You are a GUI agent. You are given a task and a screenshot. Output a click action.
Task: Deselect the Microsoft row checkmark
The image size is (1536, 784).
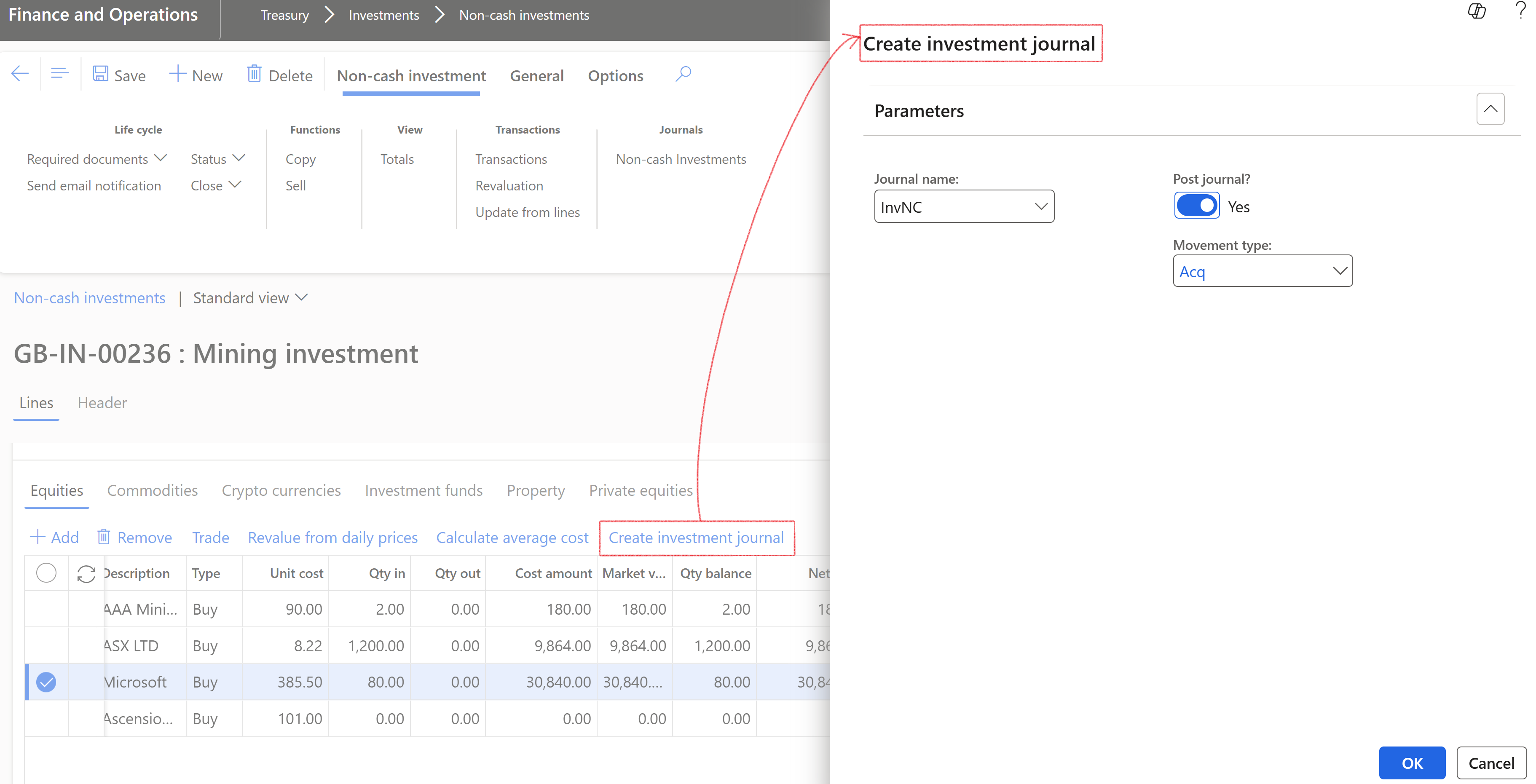(46, 682)
